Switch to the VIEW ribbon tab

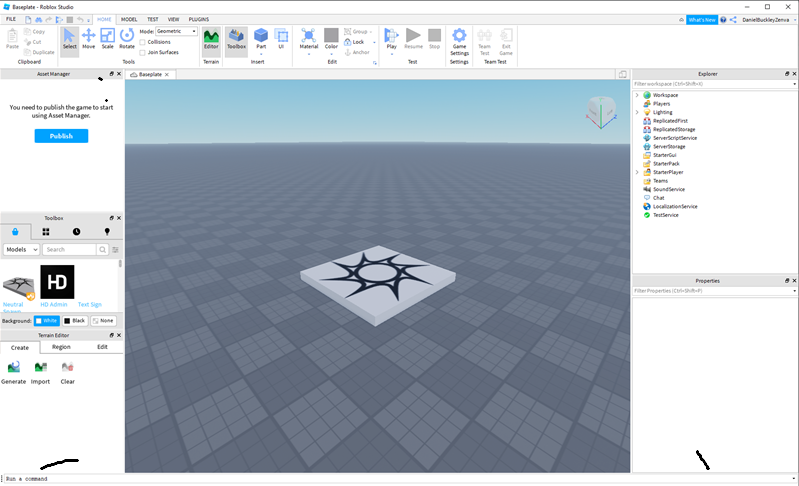pos(174,19)
